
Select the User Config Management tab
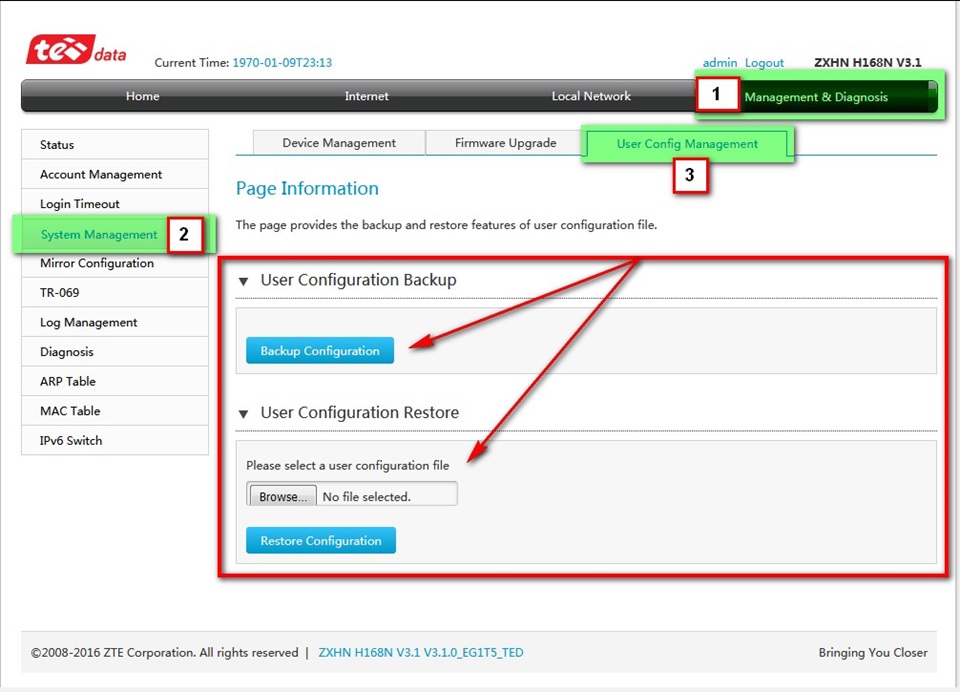tap(687, 144)
